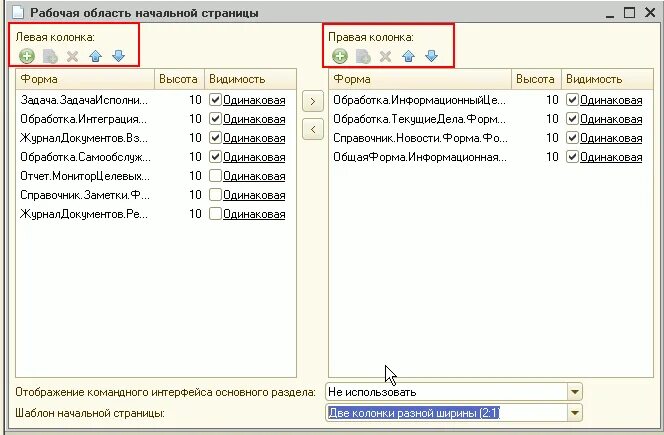Screen dimensions: 664x435
Task: Move selected form to left column
Action: click(313, 129)
